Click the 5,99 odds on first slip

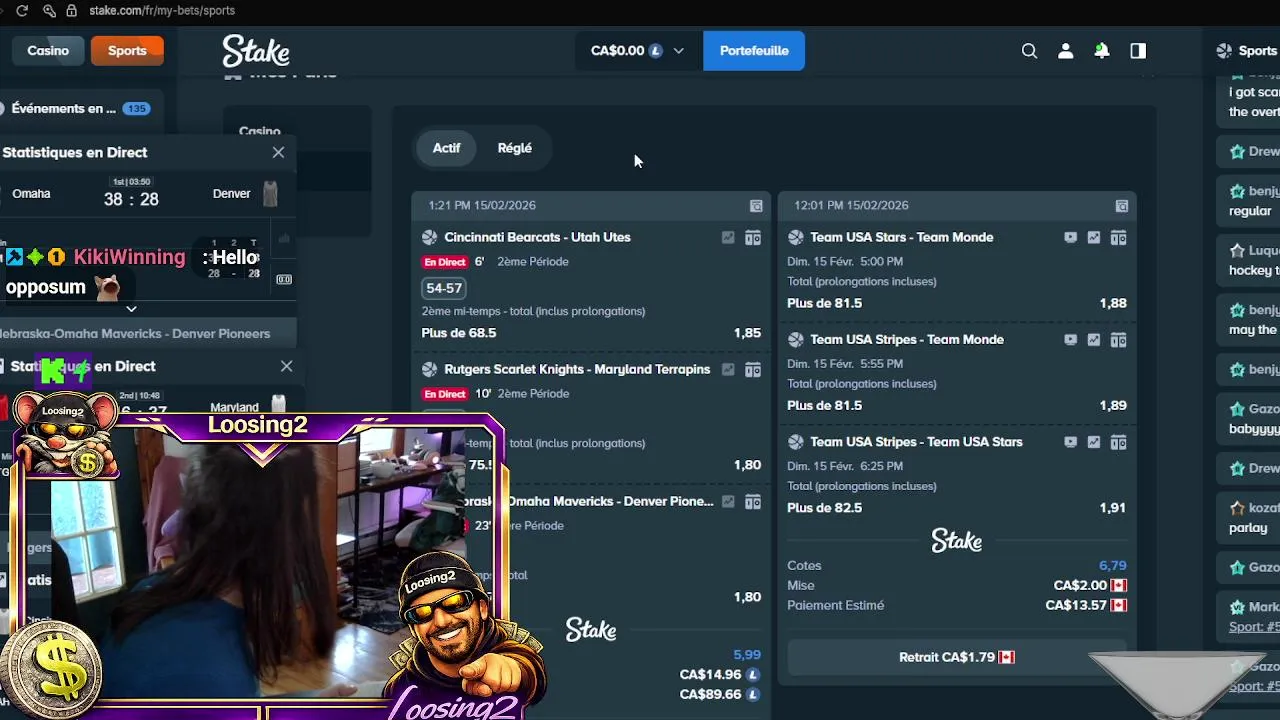747,655
